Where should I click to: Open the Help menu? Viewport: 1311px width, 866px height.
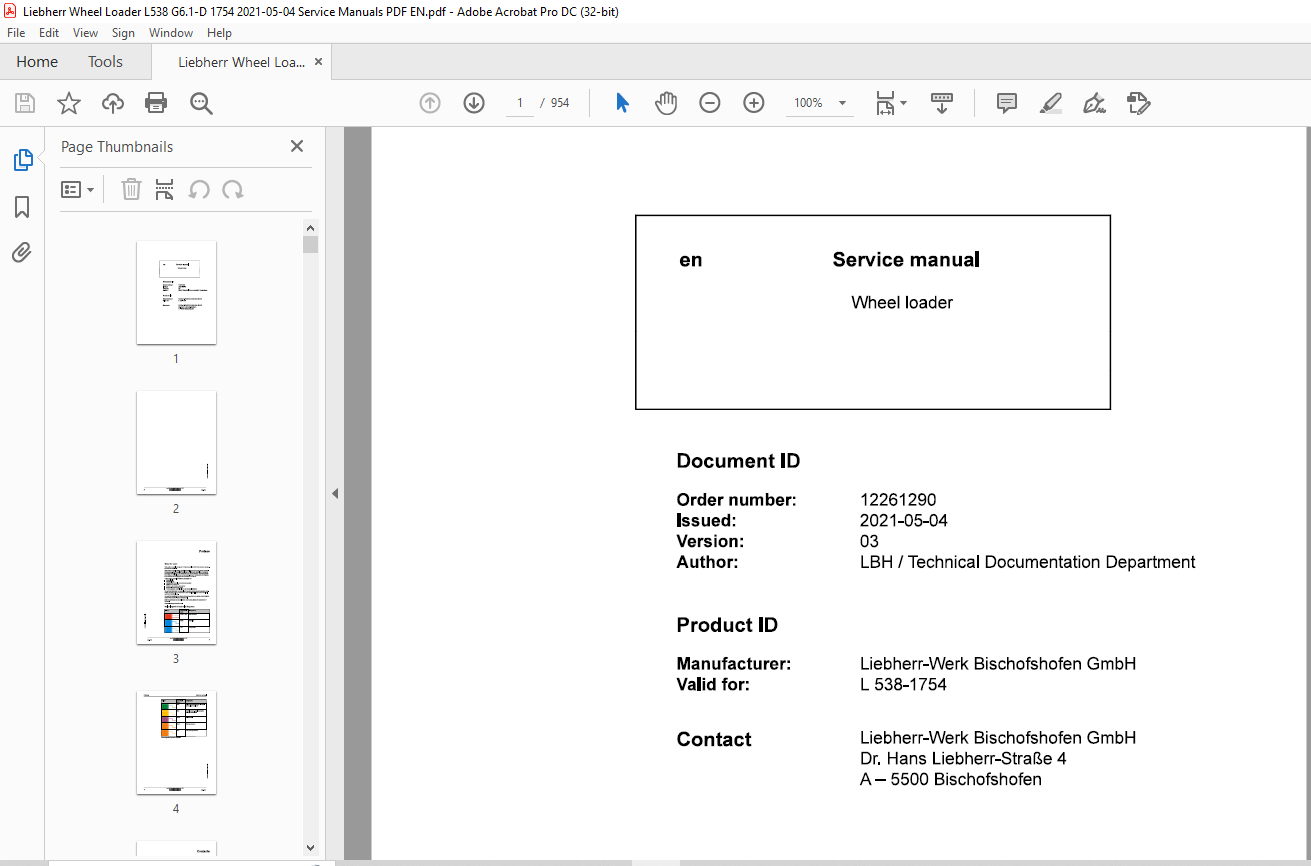coord(219,33)
